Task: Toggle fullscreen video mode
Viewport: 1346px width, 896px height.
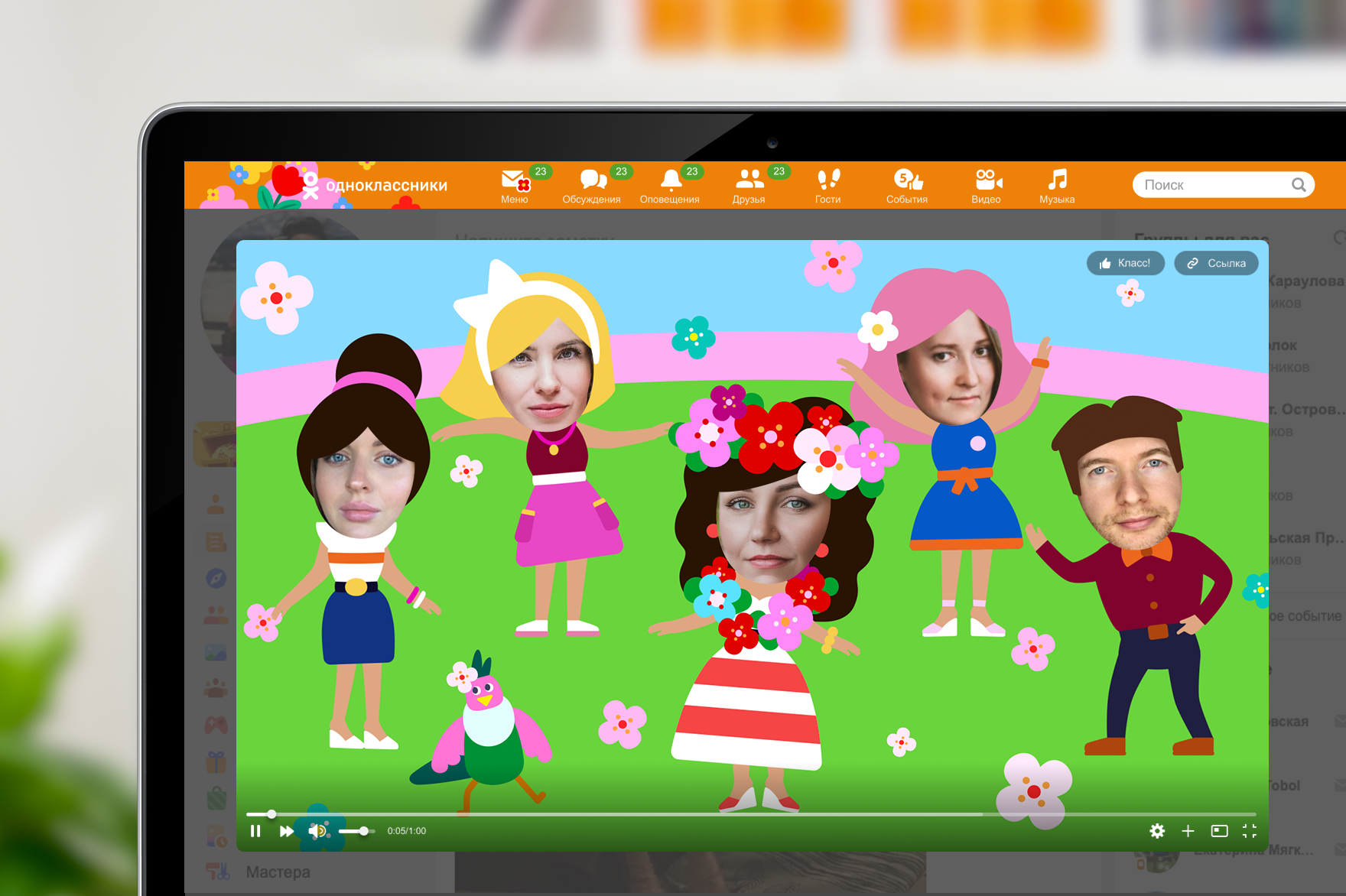Action: [1250, 831]
